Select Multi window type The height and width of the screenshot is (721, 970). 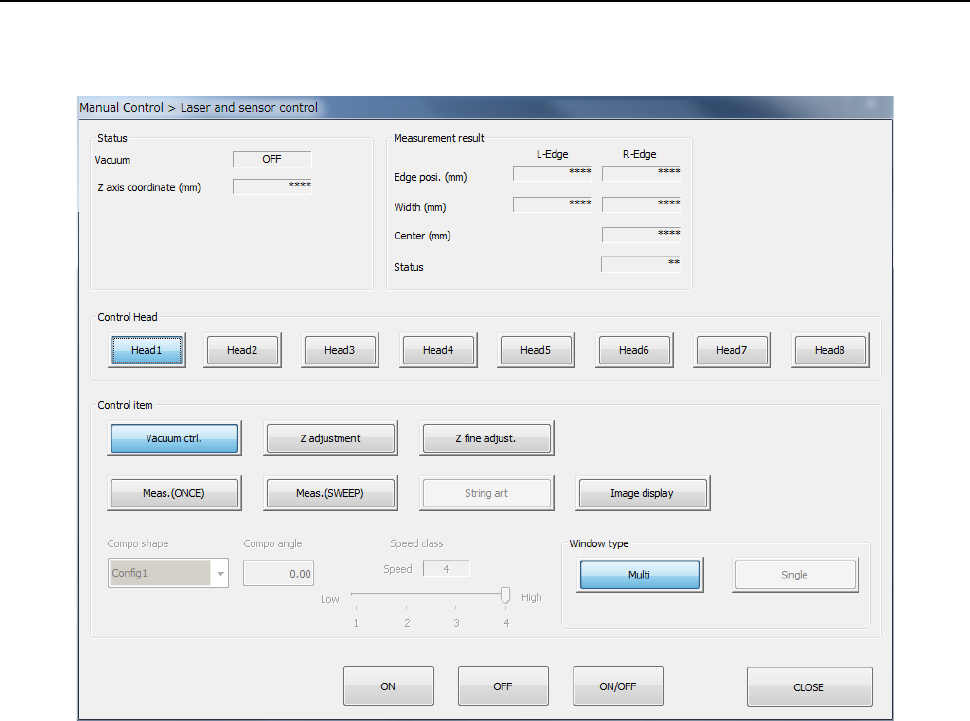tap(641, 575)
